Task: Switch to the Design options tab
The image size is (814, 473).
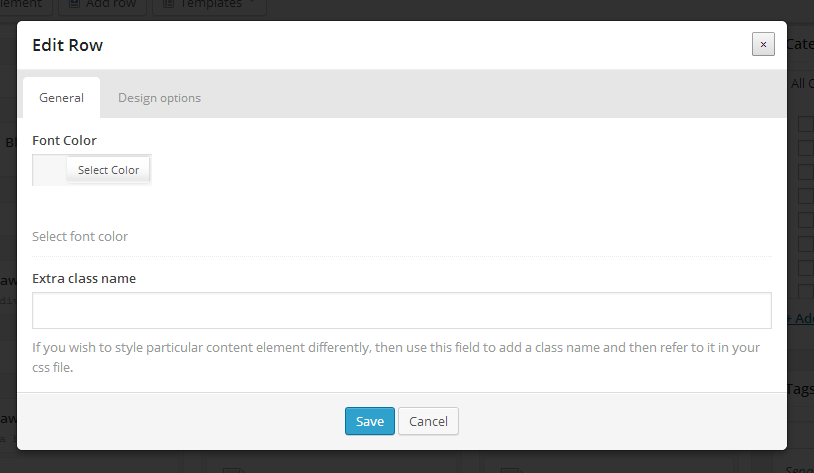Action: coord(159,98)
